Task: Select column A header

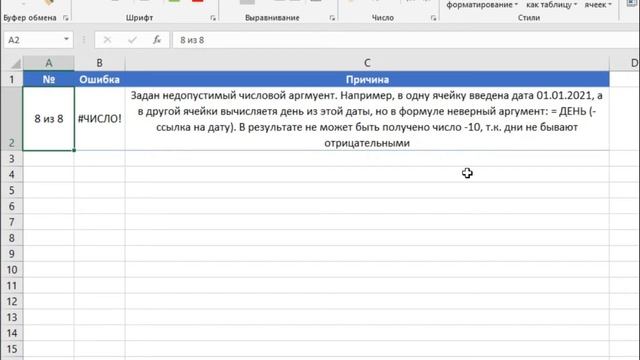Action: pos(49,63)
